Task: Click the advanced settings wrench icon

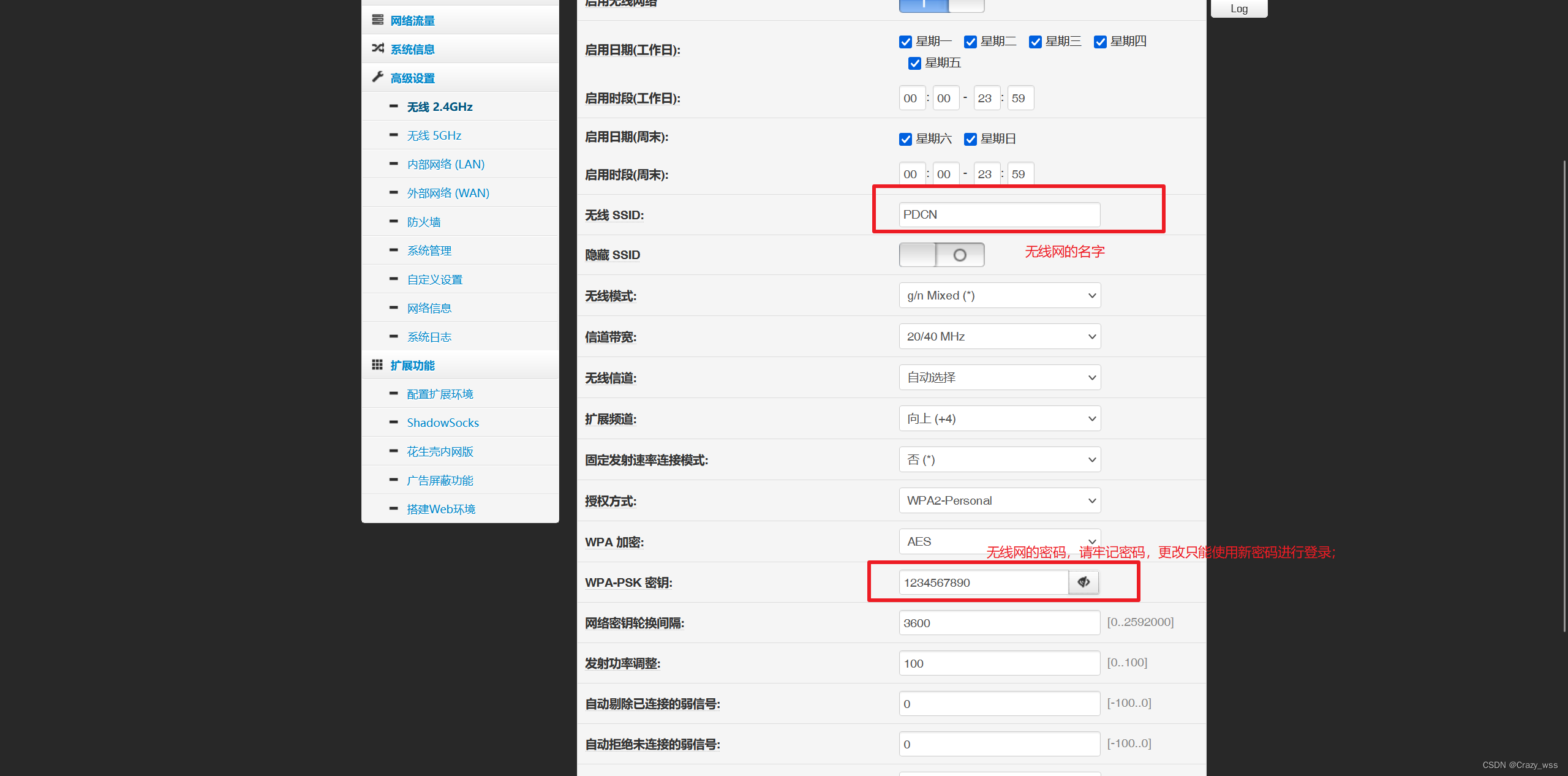Action: (x=377, y=77)
